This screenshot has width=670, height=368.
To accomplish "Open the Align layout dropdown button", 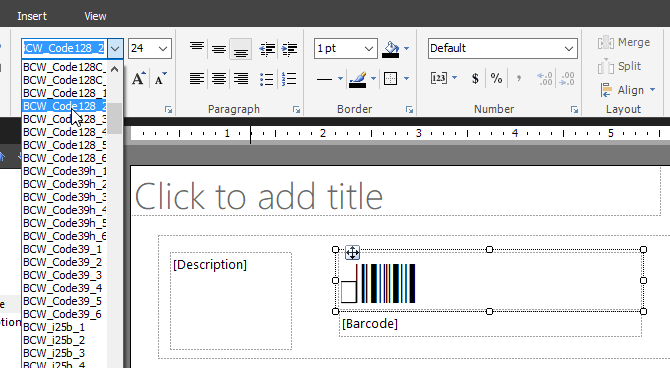I will point(627,90).
